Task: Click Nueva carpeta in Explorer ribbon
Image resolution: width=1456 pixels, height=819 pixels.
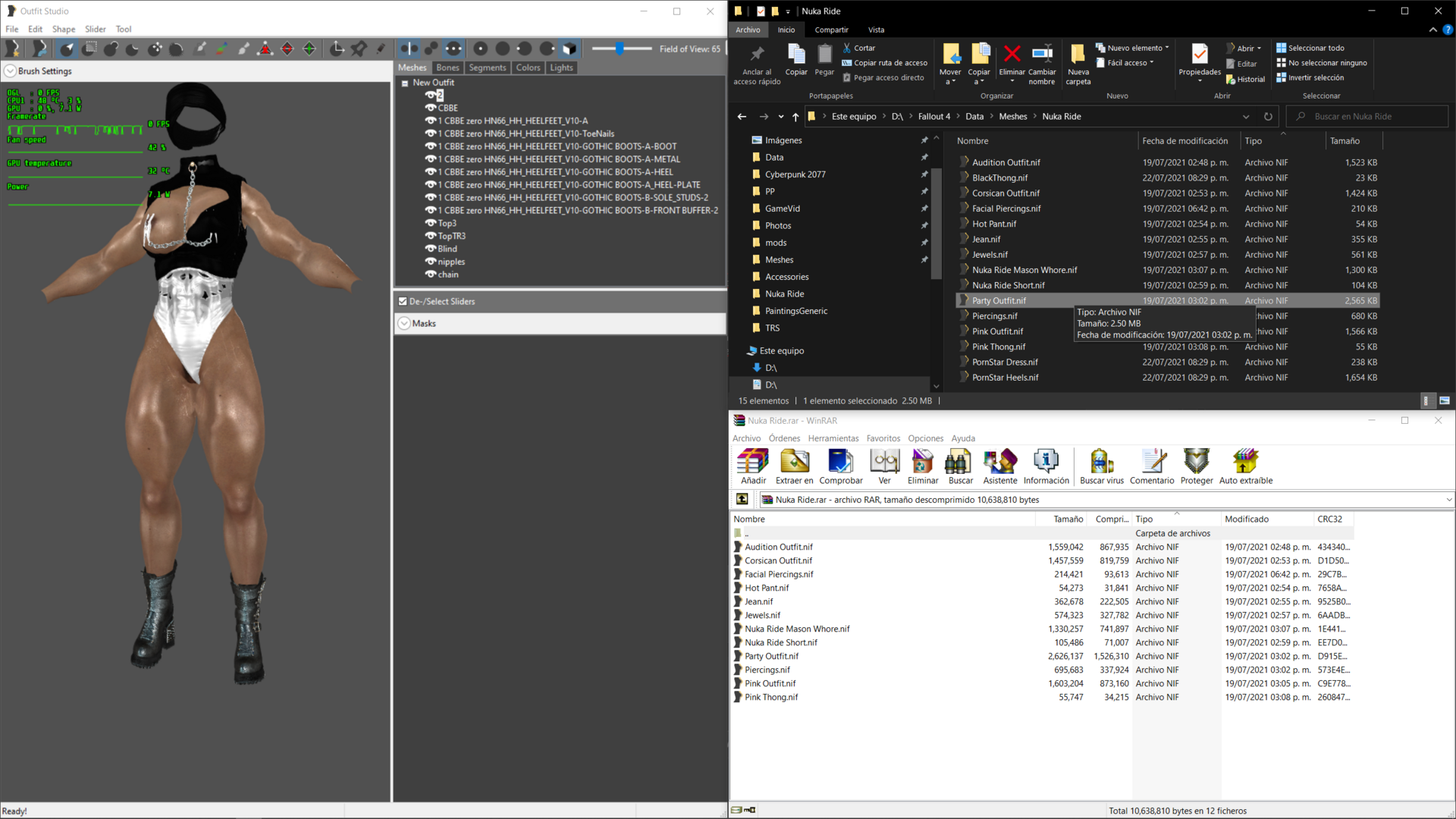Action: (1078, 64)
